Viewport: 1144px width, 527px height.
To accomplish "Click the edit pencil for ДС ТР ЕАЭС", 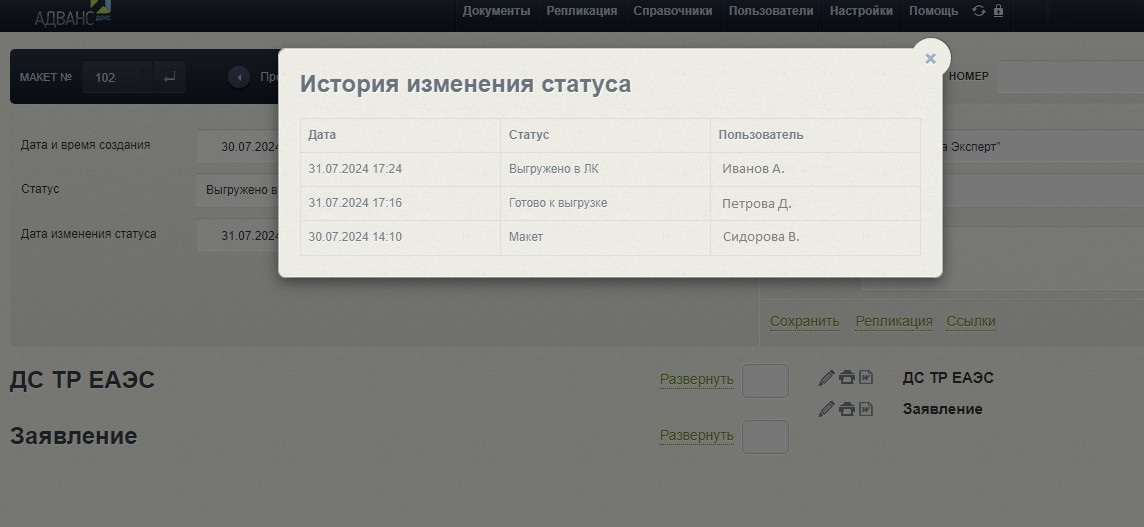I will tap(826, 378).
